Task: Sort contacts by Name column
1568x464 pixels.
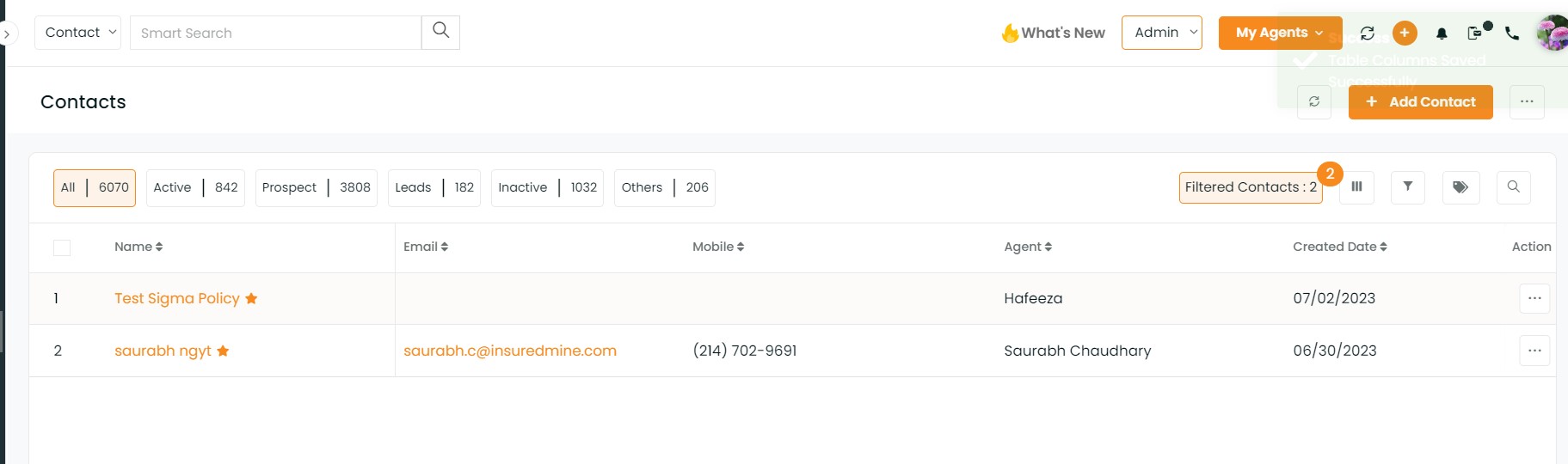Action: pos(138,247)
